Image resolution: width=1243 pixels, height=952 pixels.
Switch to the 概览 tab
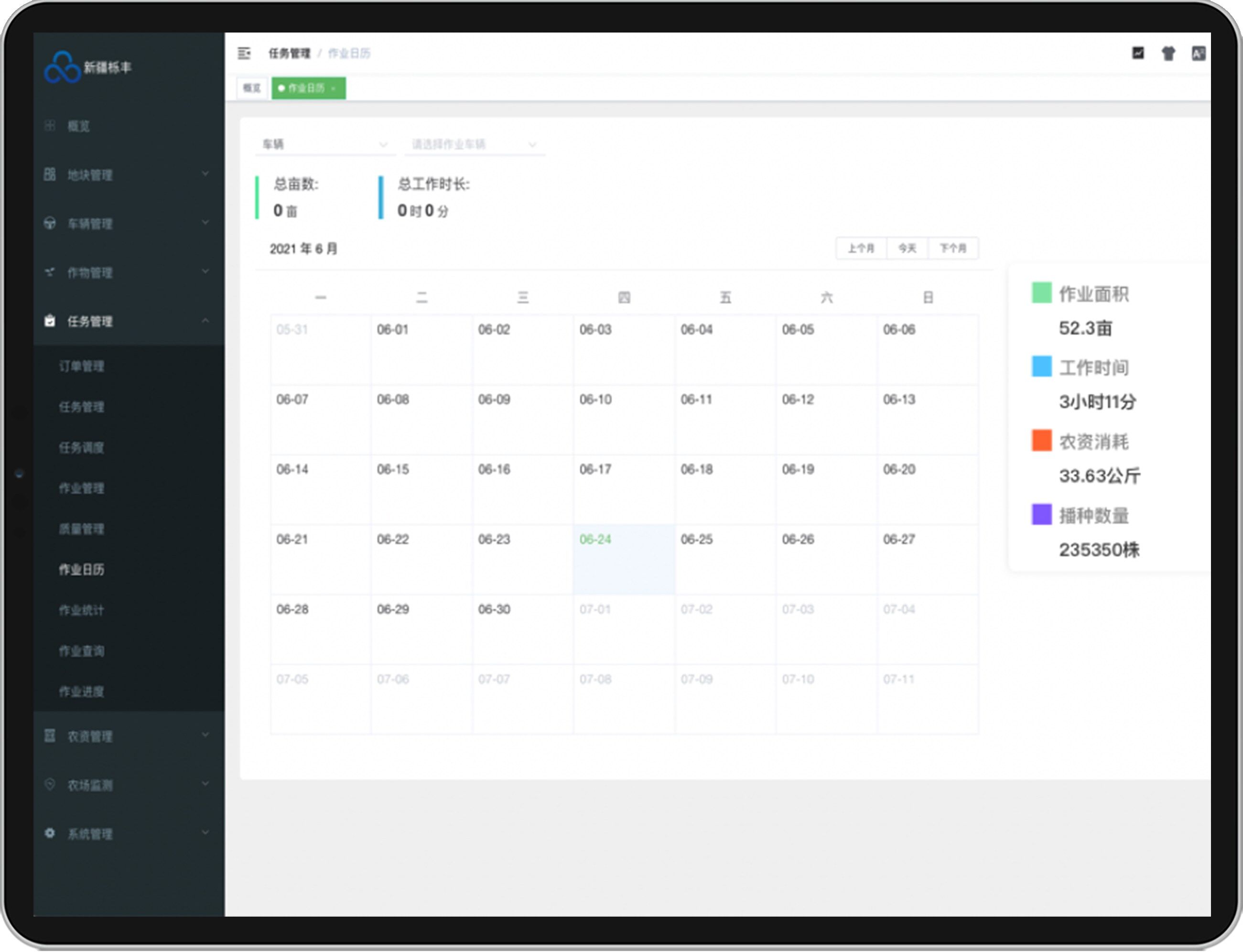(251, 88)
